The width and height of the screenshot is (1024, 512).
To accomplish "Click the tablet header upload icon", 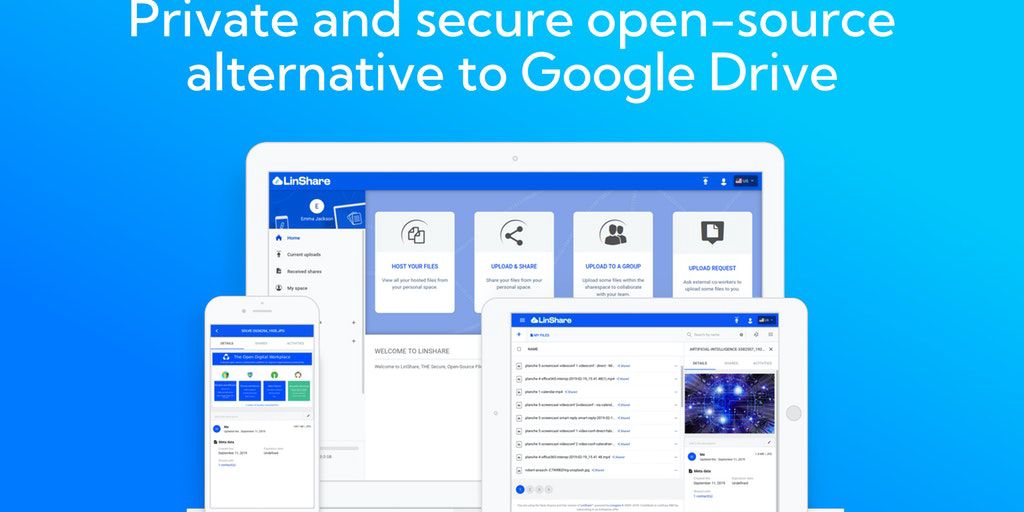I will [x=737, y=320].
